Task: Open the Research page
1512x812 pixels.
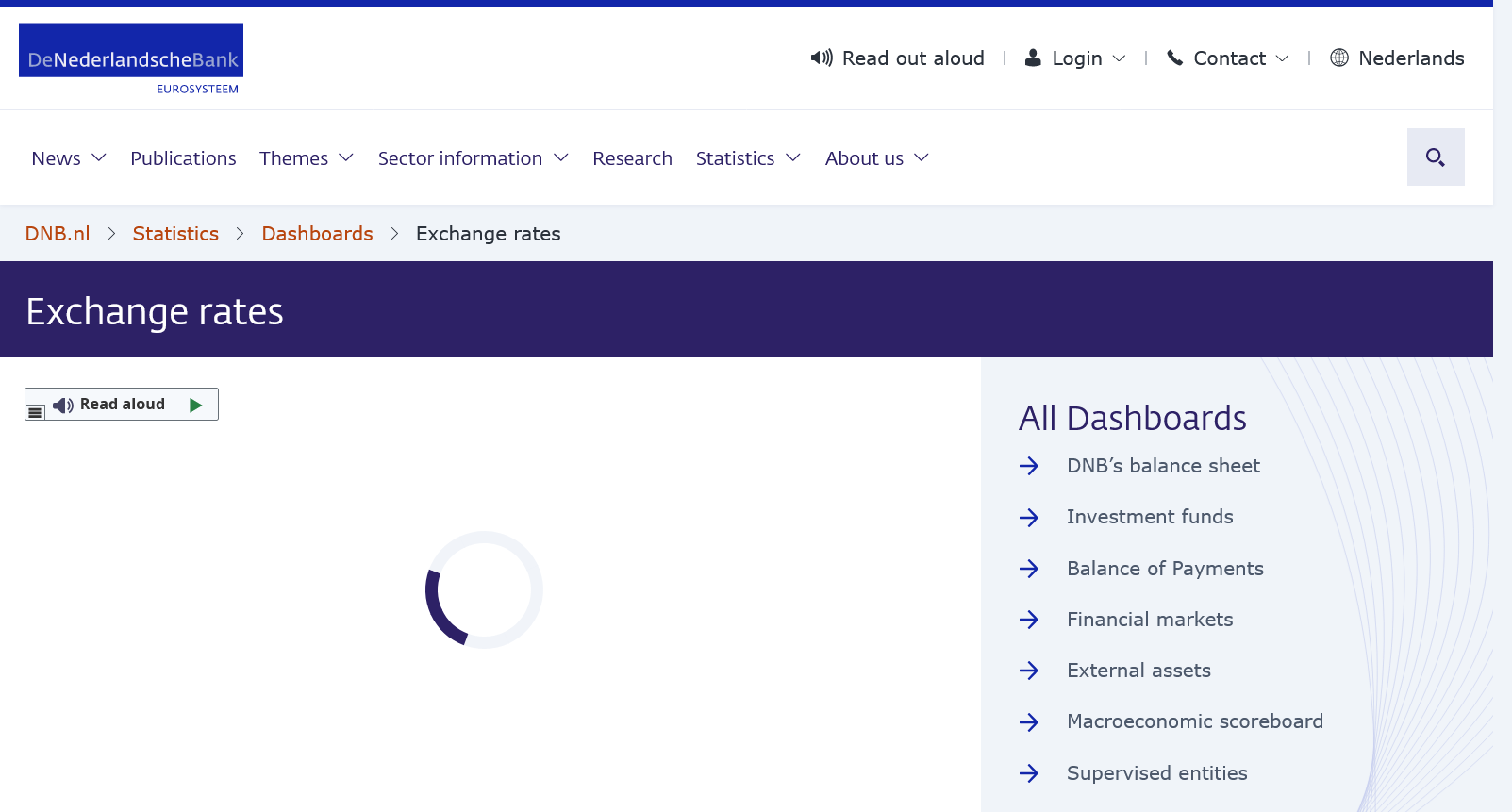Action: (632, 158)
